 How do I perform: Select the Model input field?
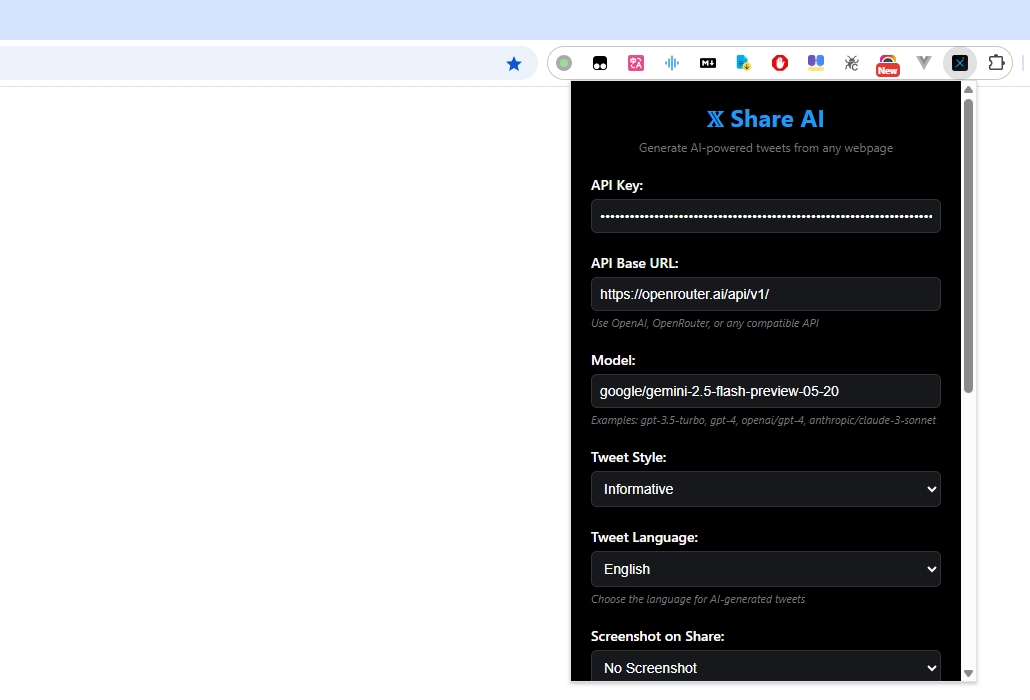765,391
